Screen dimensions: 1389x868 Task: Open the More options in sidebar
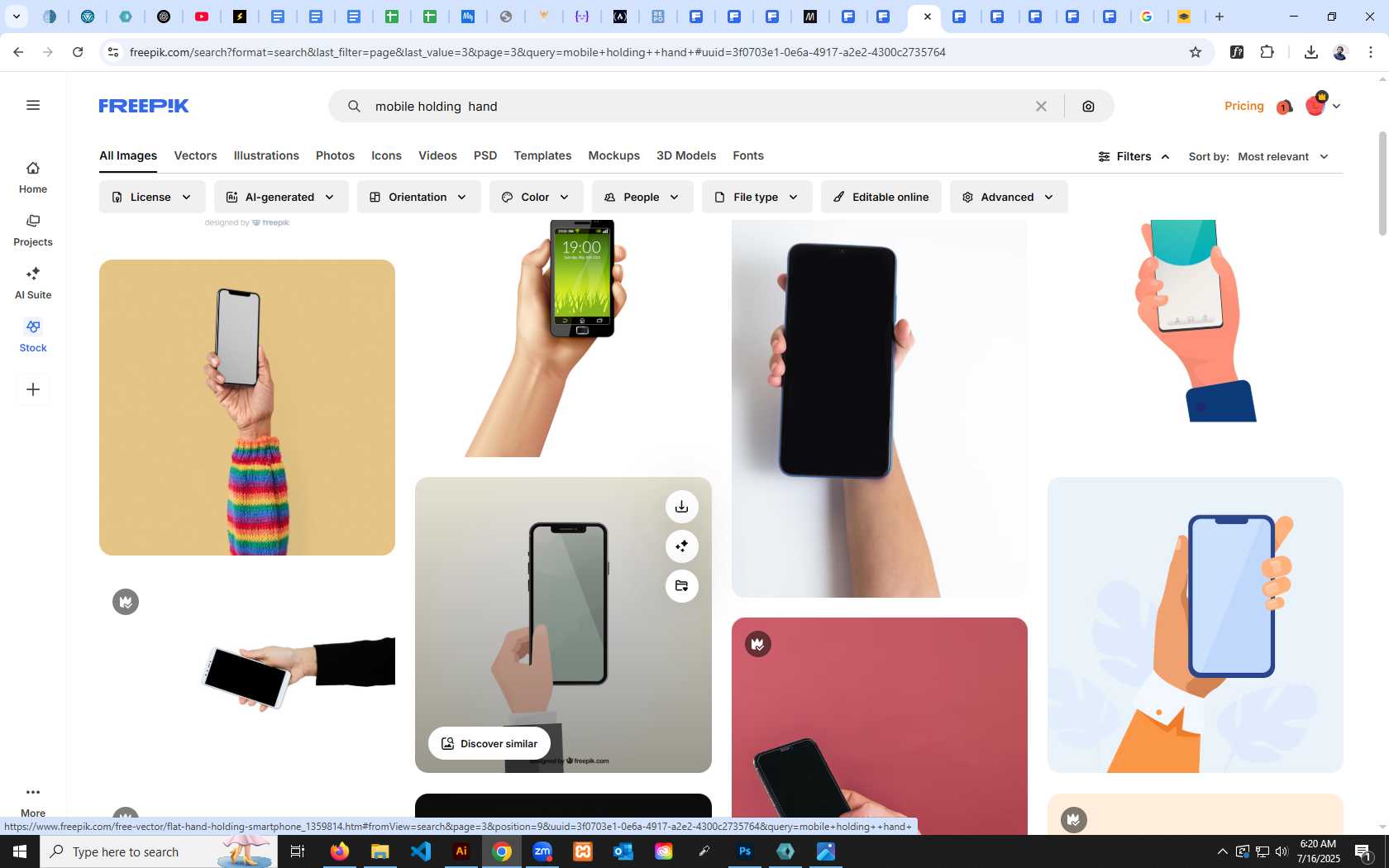click(33, 801)
